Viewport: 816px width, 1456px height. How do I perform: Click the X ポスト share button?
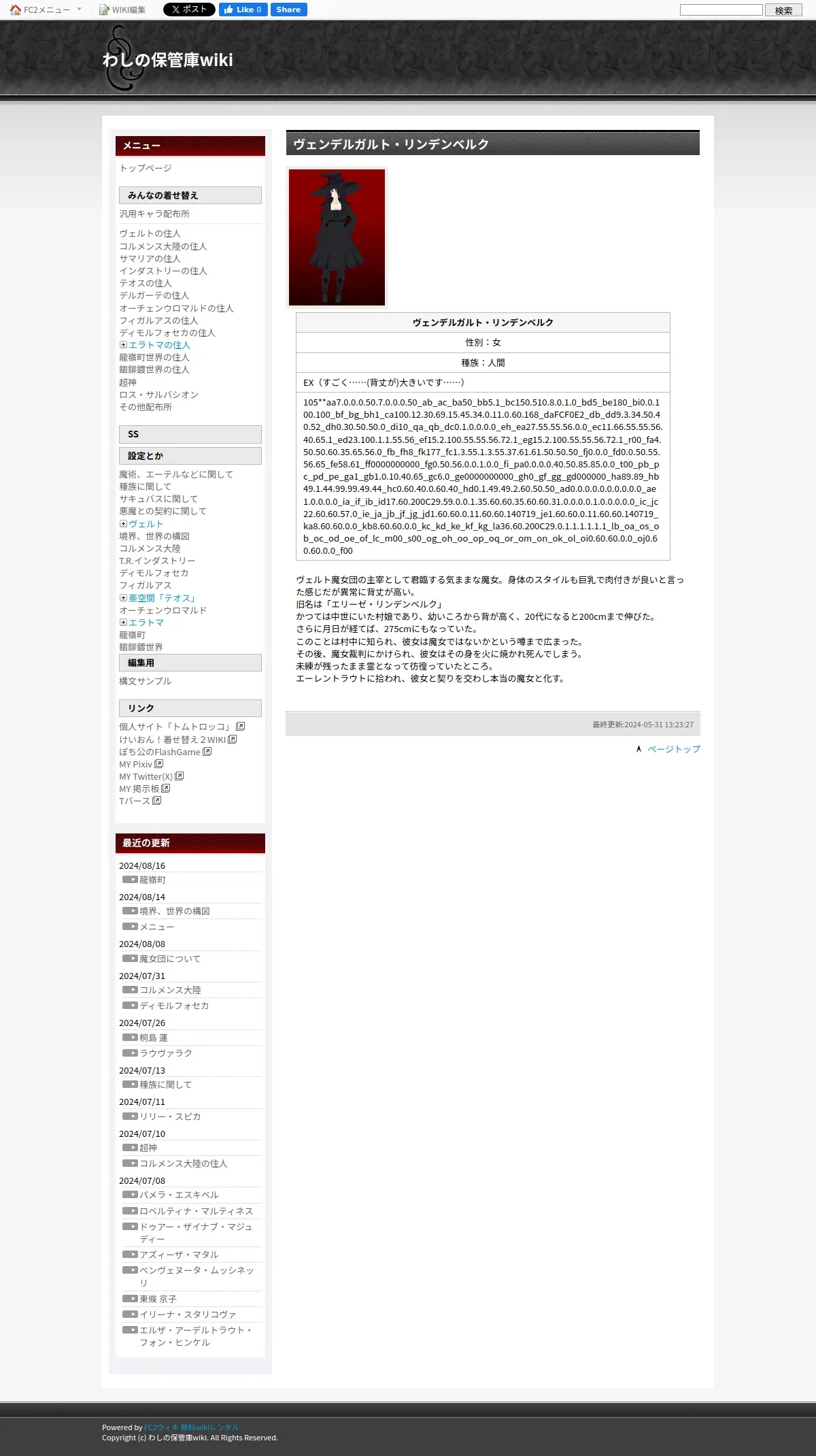(x=189, y=10)
